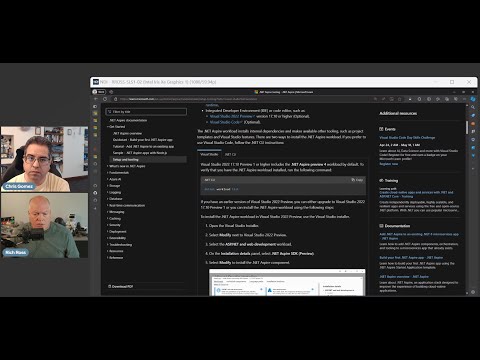480x360 pixels.
Task: Open Tutorial Add .NET Aspire to existing app
Action: [143, 146]
